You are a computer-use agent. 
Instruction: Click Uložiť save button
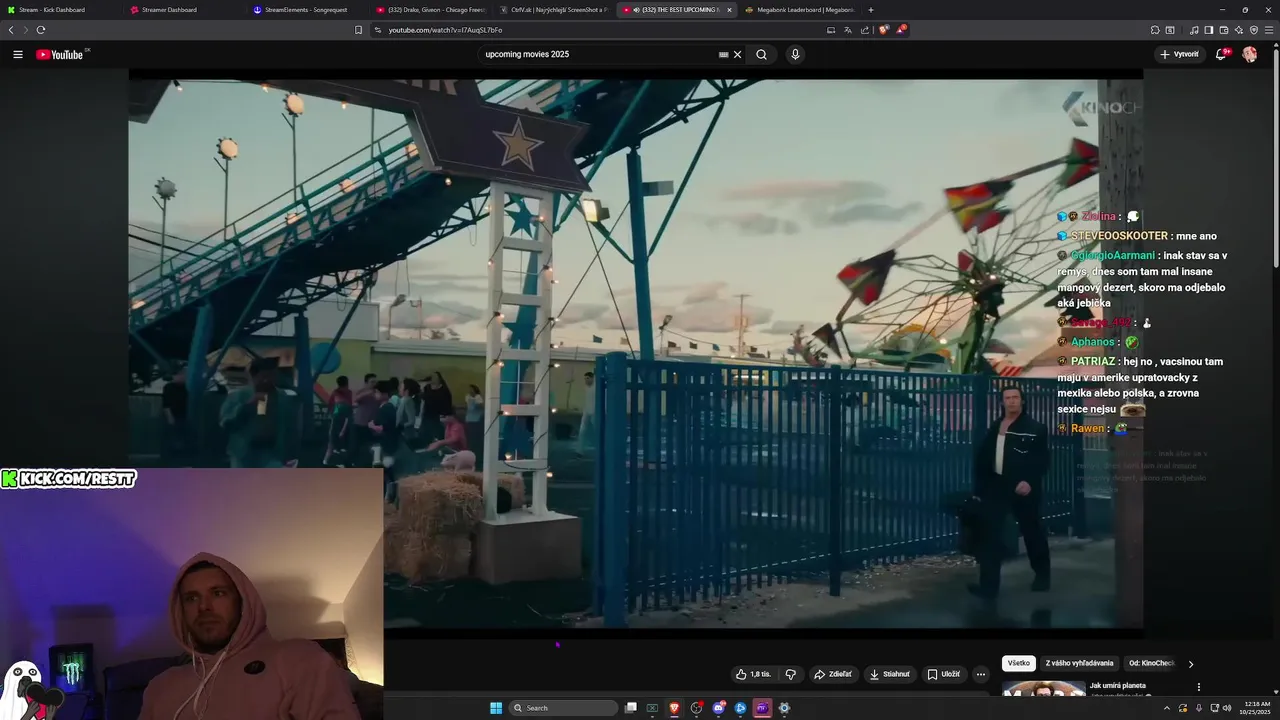(x=943, y=674)
